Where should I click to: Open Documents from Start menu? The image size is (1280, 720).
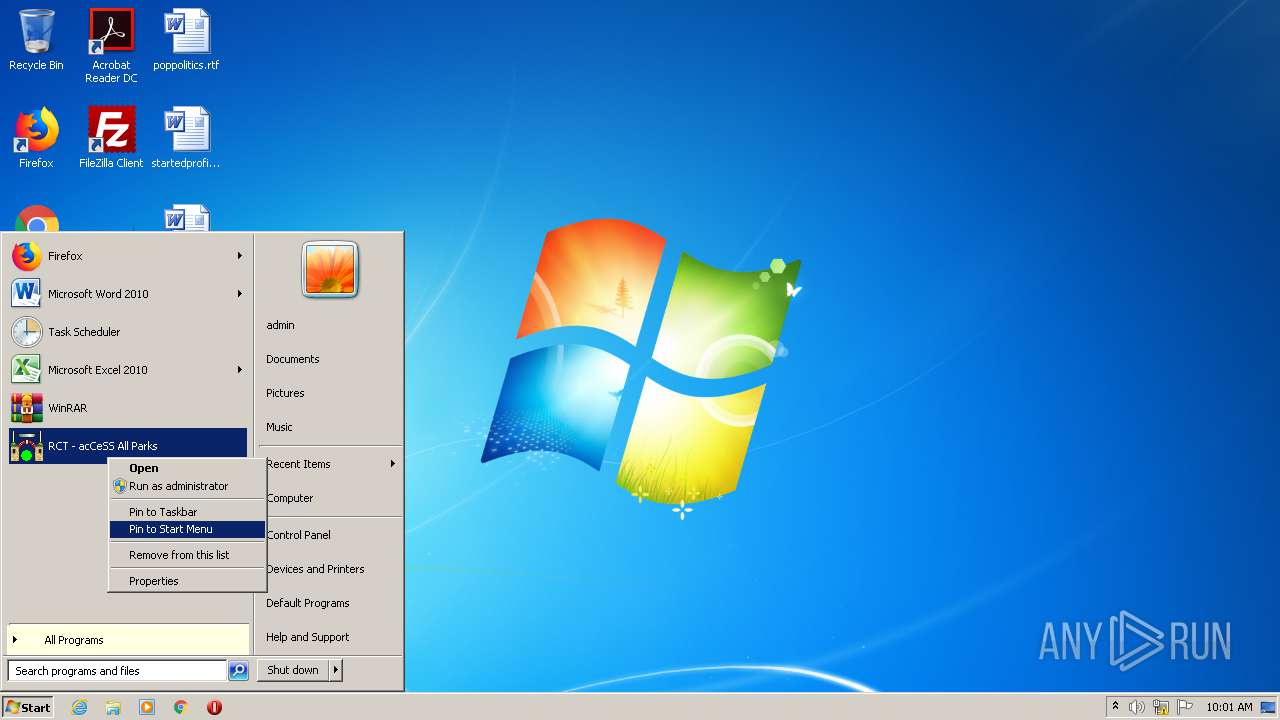point(293,359)
